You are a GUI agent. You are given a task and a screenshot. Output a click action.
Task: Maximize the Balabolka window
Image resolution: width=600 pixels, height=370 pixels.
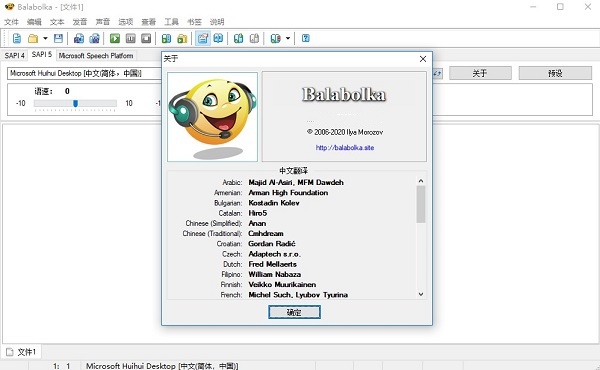[560, 7]
